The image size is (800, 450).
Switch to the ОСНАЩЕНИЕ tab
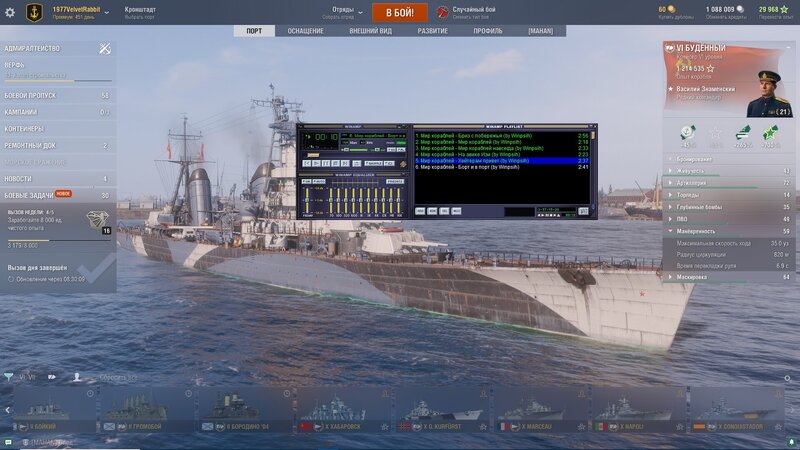[305, 31]
